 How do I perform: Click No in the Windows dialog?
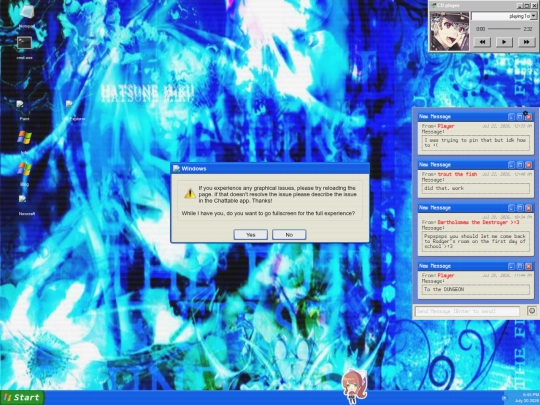(x=289, y=235)
